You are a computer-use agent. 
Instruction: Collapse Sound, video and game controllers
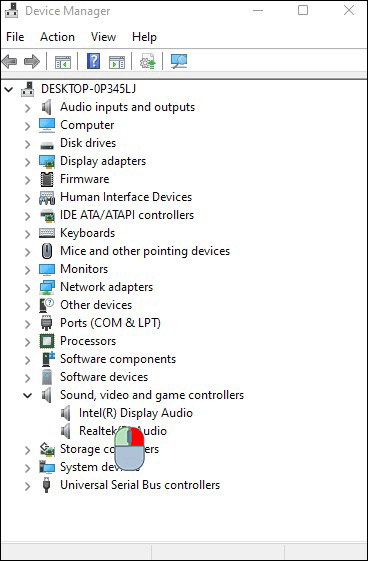point(28,395)
